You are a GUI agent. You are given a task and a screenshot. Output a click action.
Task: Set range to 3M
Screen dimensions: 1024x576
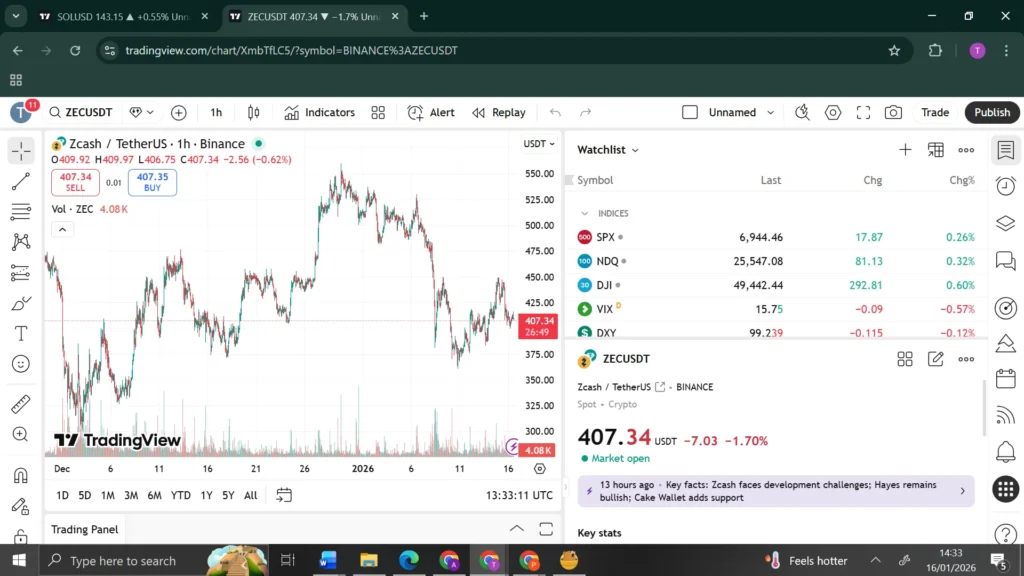tap(131, 495)
